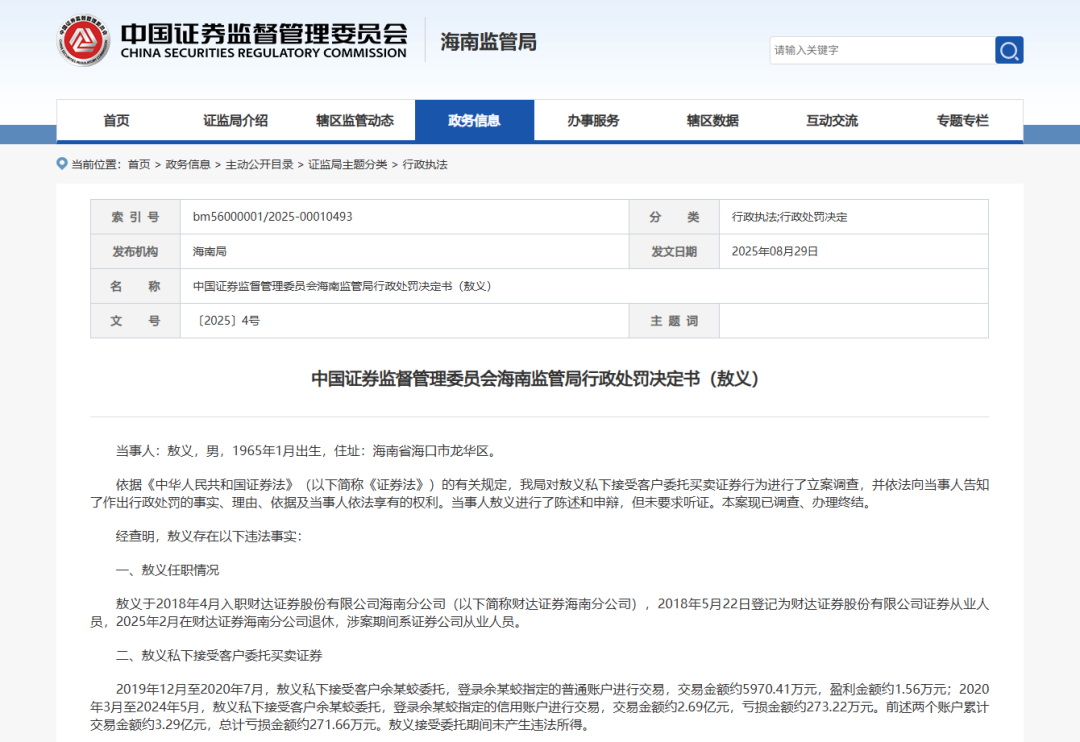Open the 辖区数据 navigation tab
Image resolution: width=1080 pixels, height=742 pixels.
(x=712, y=121)
